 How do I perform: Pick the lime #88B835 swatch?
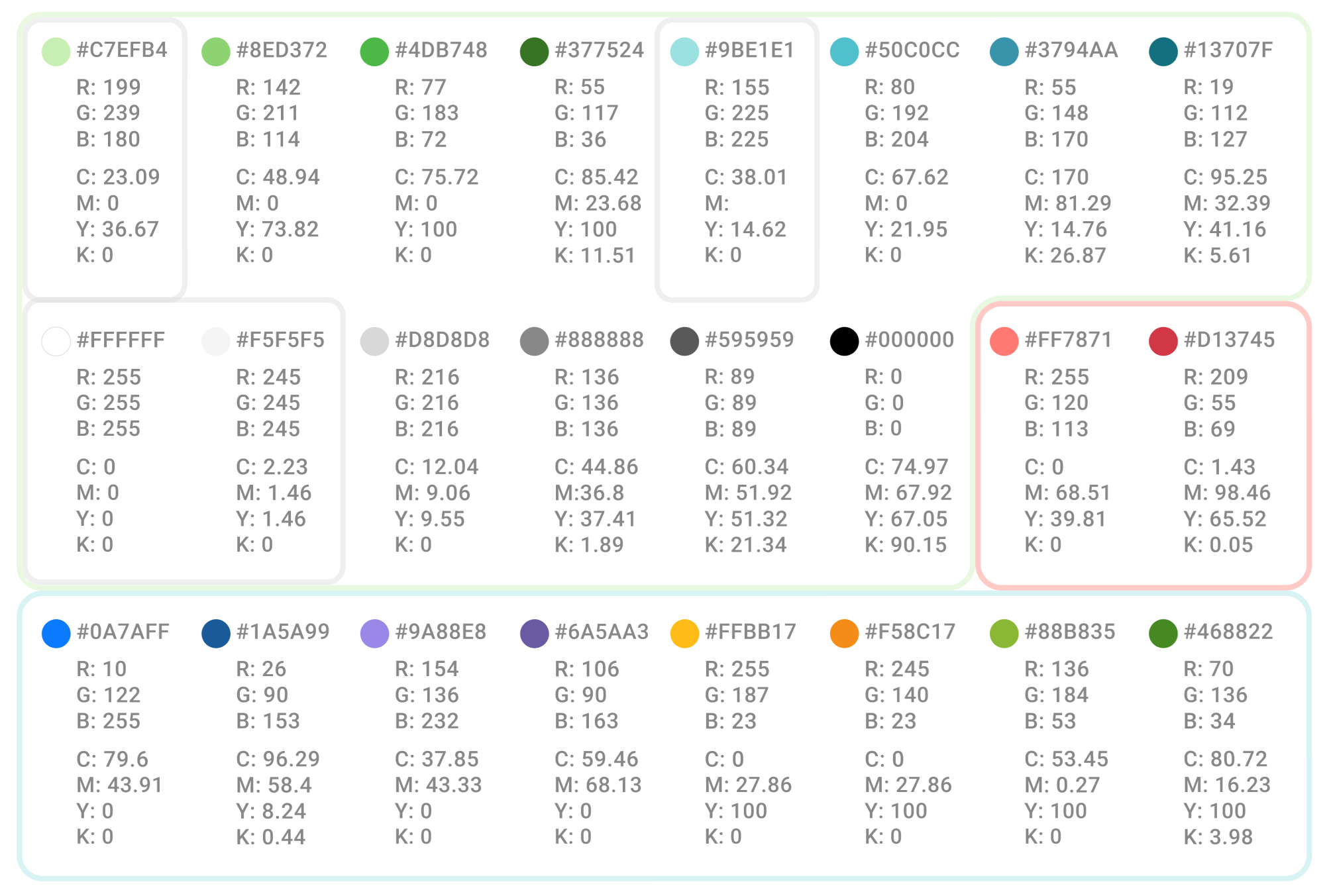(x=1004, y=634)
